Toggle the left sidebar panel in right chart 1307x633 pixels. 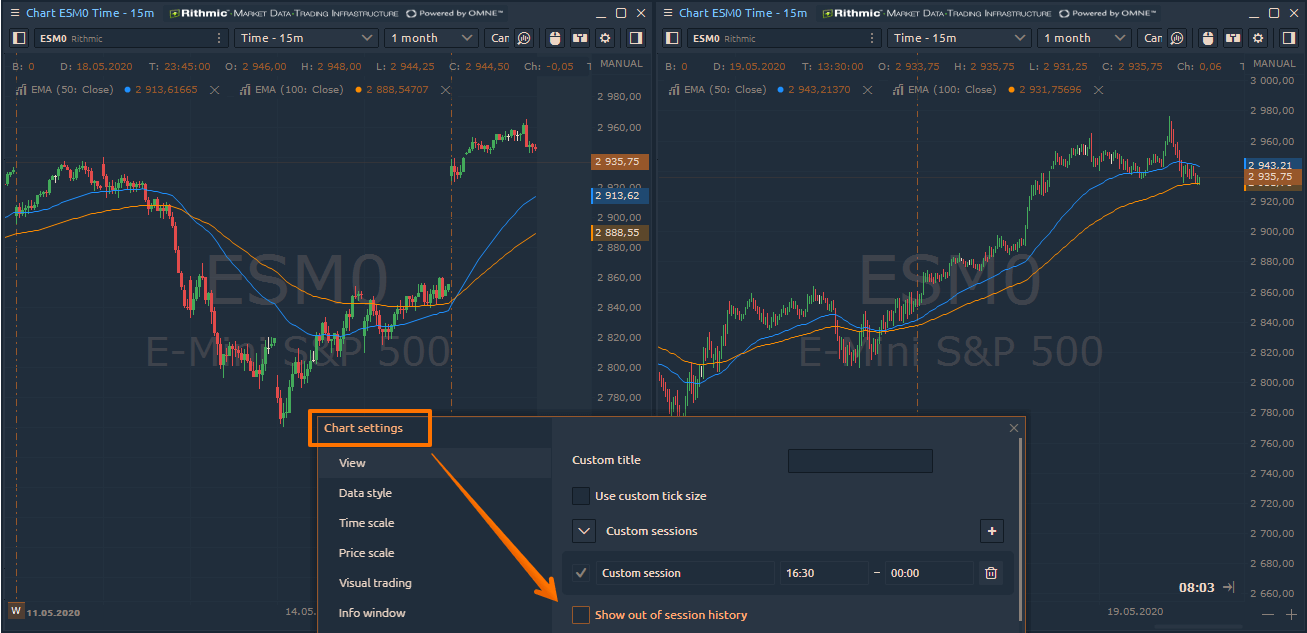672,38
